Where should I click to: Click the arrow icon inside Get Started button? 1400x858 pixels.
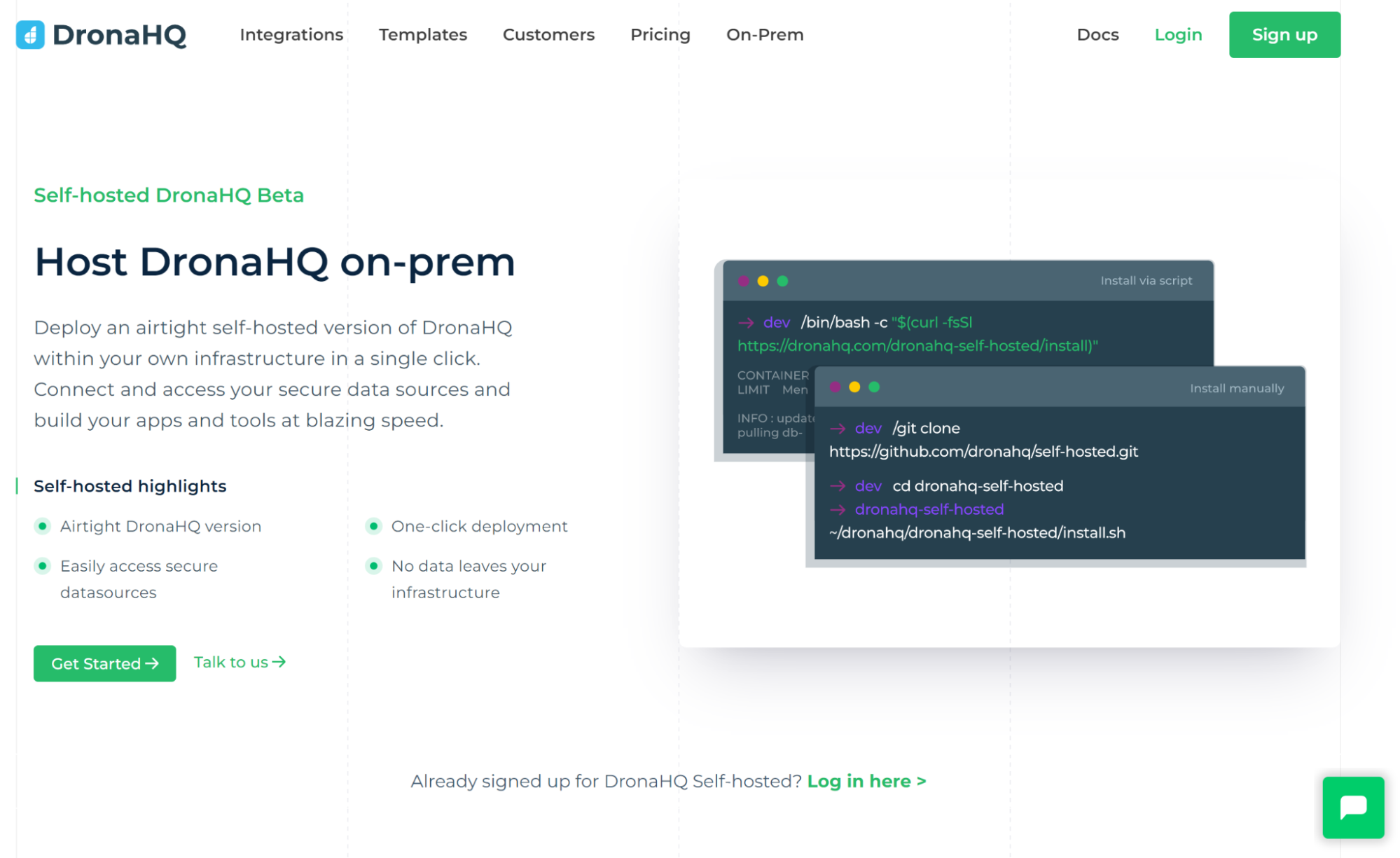click(x=153, y=663)
